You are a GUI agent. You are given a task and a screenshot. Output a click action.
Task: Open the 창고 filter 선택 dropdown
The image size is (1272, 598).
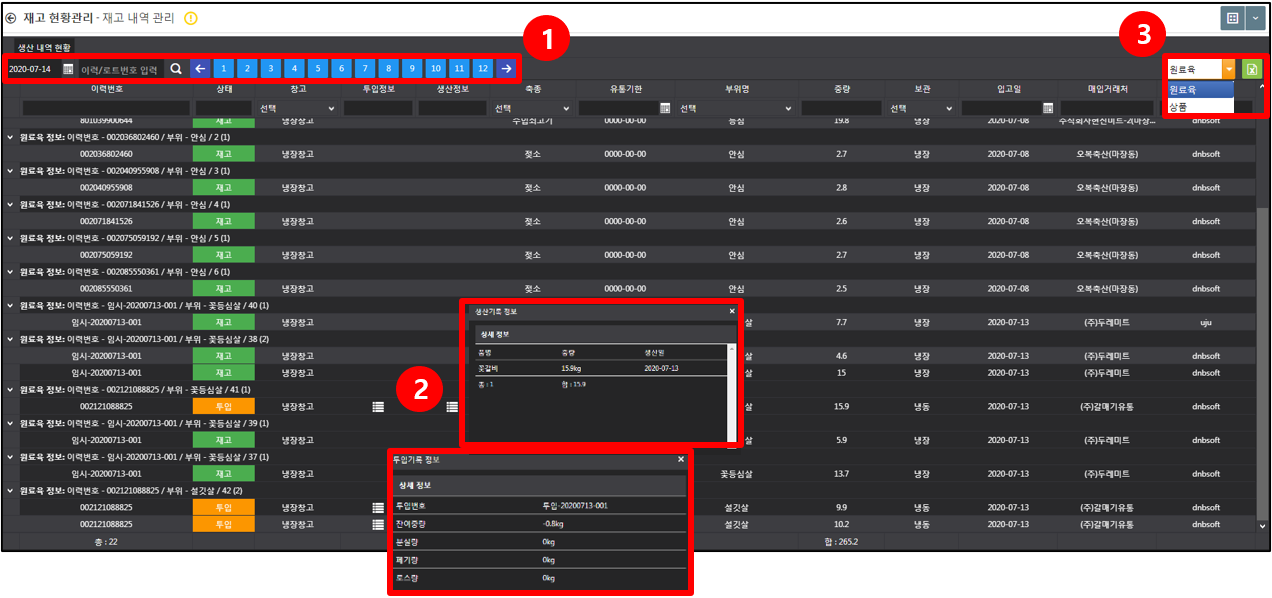(x=296, y=108)
